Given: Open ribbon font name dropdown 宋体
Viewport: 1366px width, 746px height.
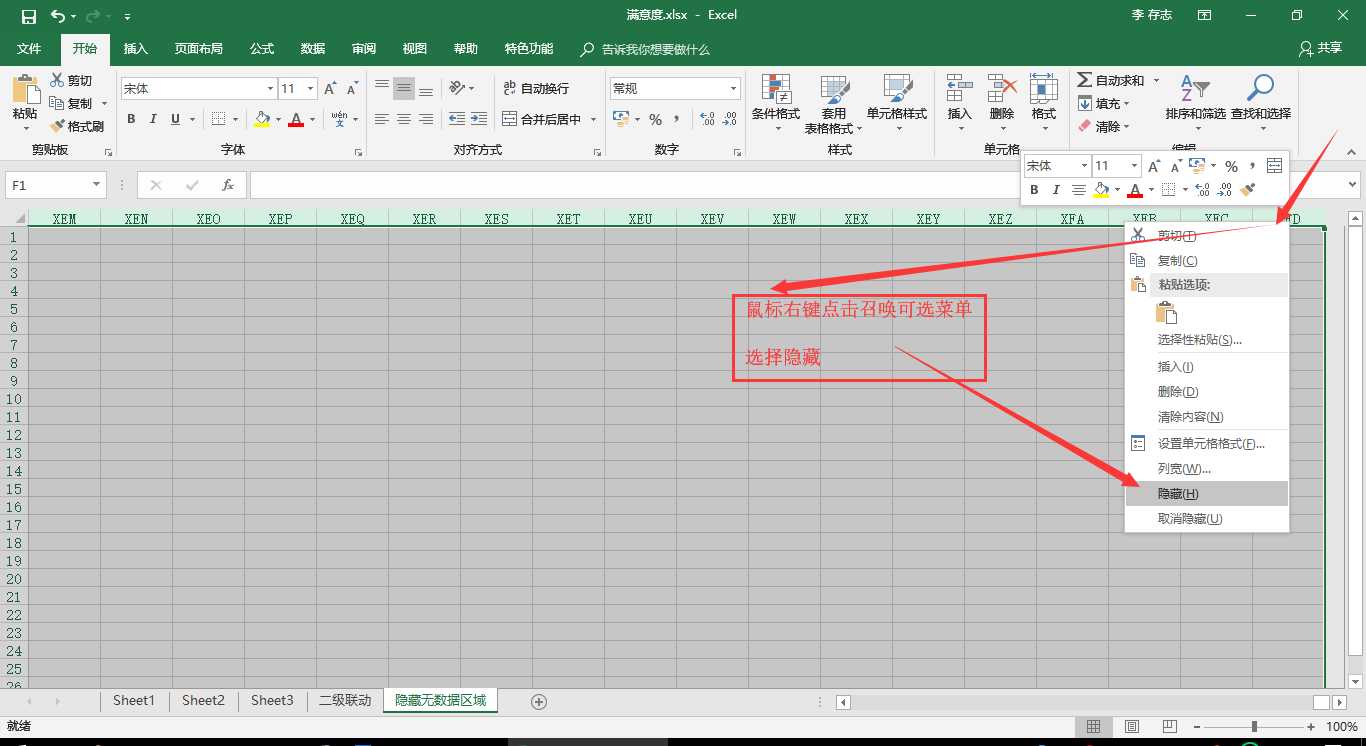Looking at the screenshot, I should [270, 88].
